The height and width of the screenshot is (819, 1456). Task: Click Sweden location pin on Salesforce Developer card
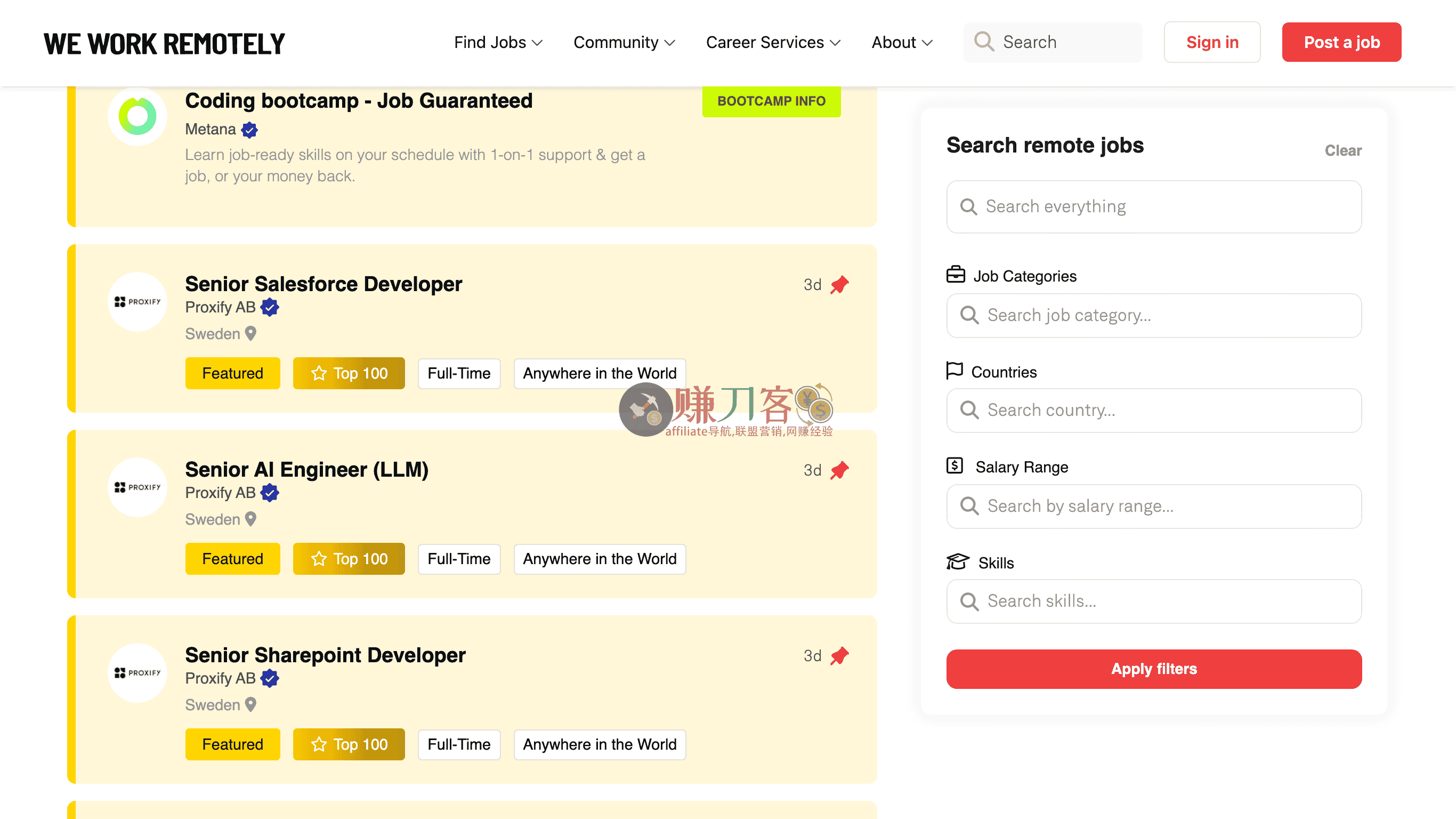click(x=250, y=334)
